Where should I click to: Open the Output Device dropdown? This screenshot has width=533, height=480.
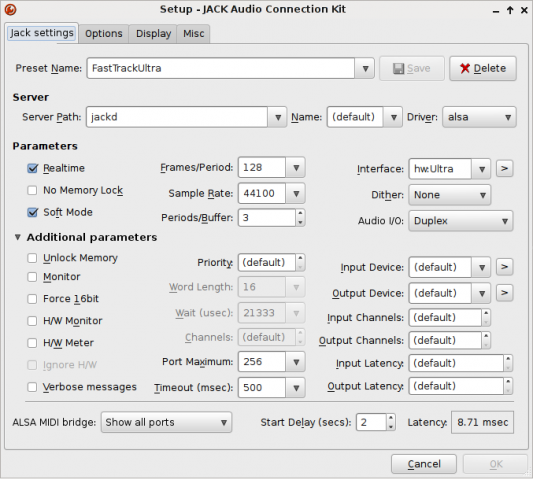482,293
